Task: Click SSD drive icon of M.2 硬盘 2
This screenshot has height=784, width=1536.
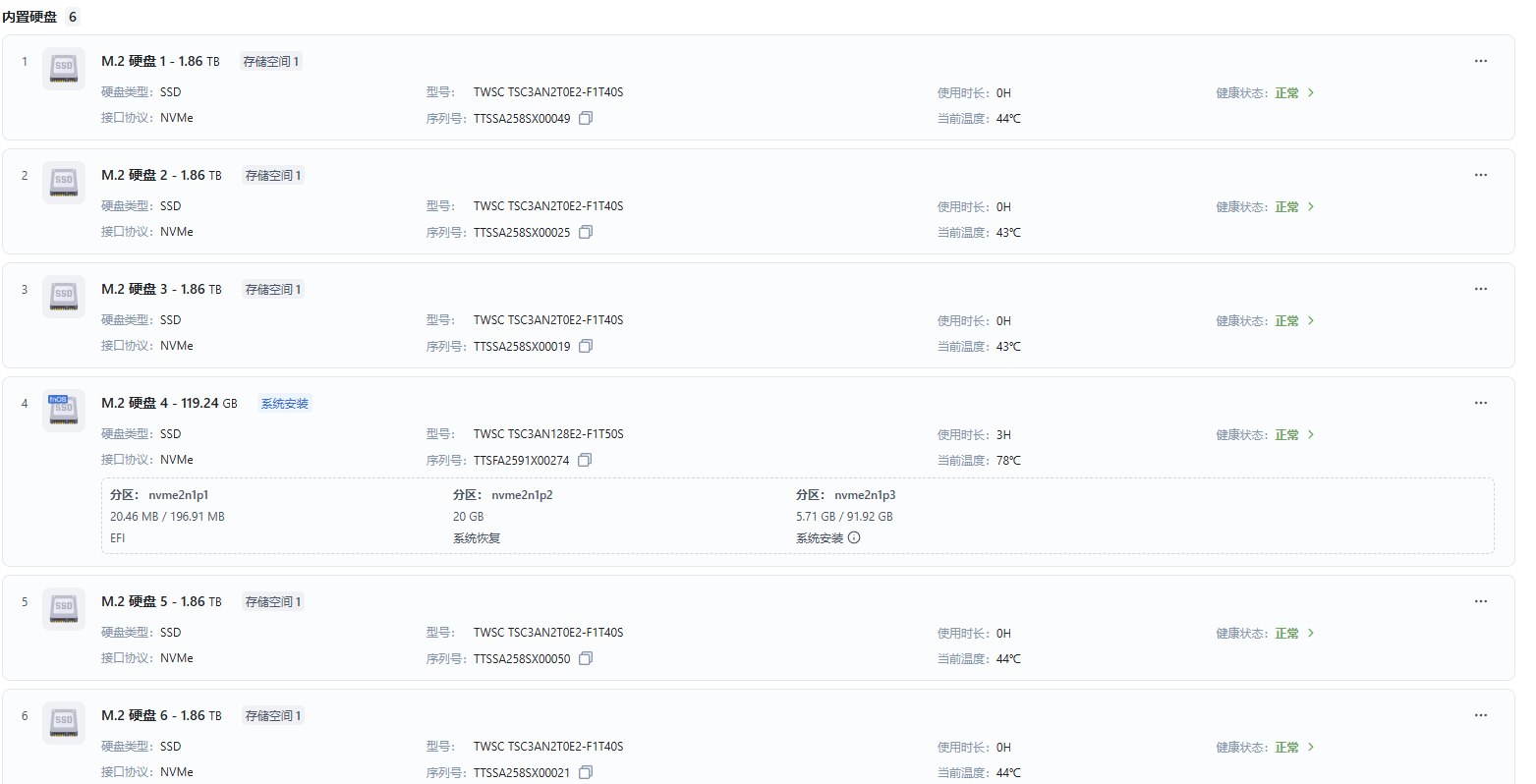Action: [63, 181]
